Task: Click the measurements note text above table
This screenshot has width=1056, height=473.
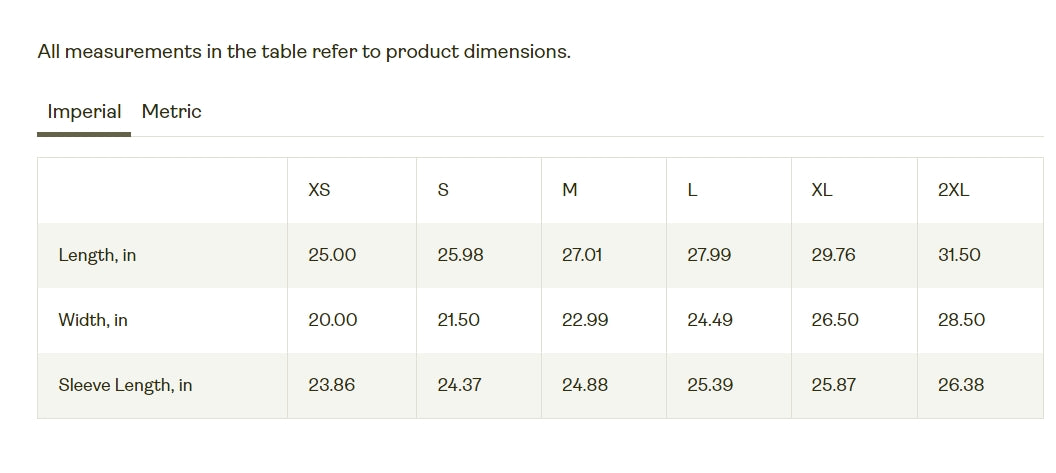Action: pos(304,52)
